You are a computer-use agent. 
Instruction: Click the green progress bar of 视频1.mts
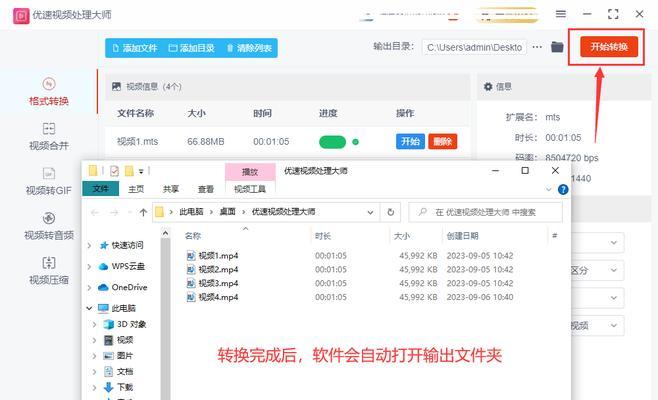point(332,142)
